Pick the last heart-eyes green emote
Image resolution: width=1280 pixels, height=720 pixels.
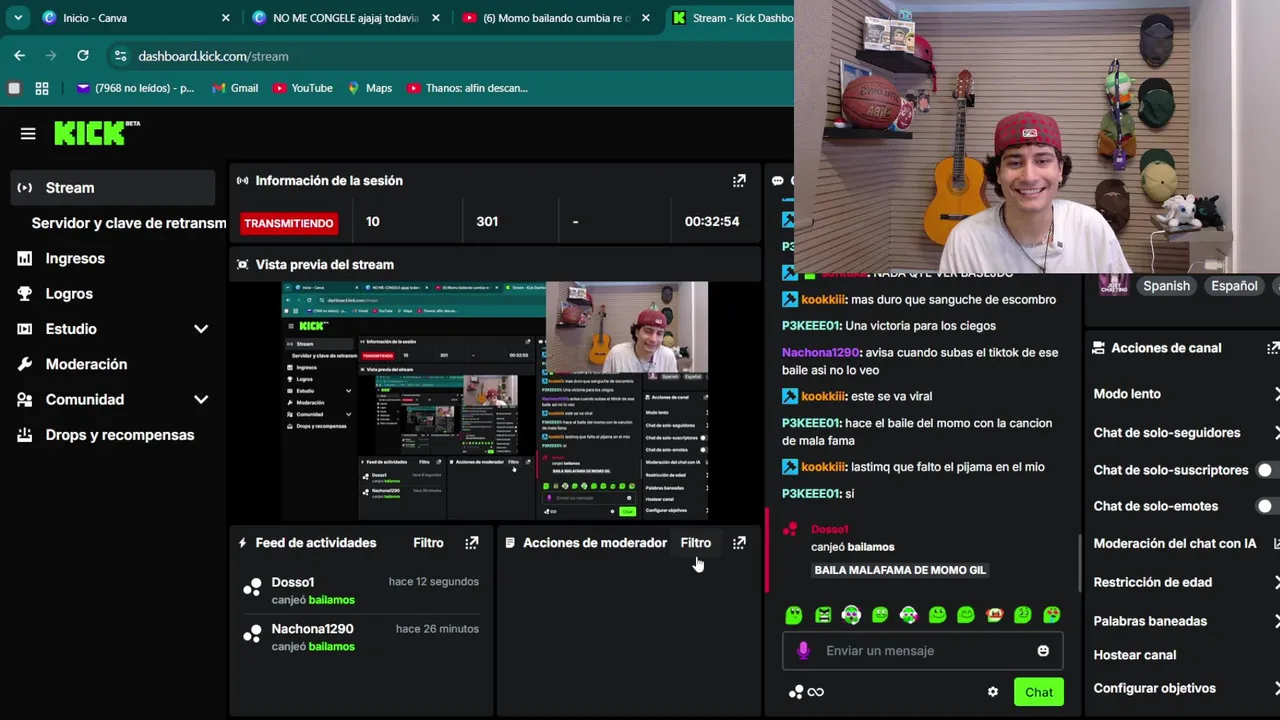pos(1052,615)
